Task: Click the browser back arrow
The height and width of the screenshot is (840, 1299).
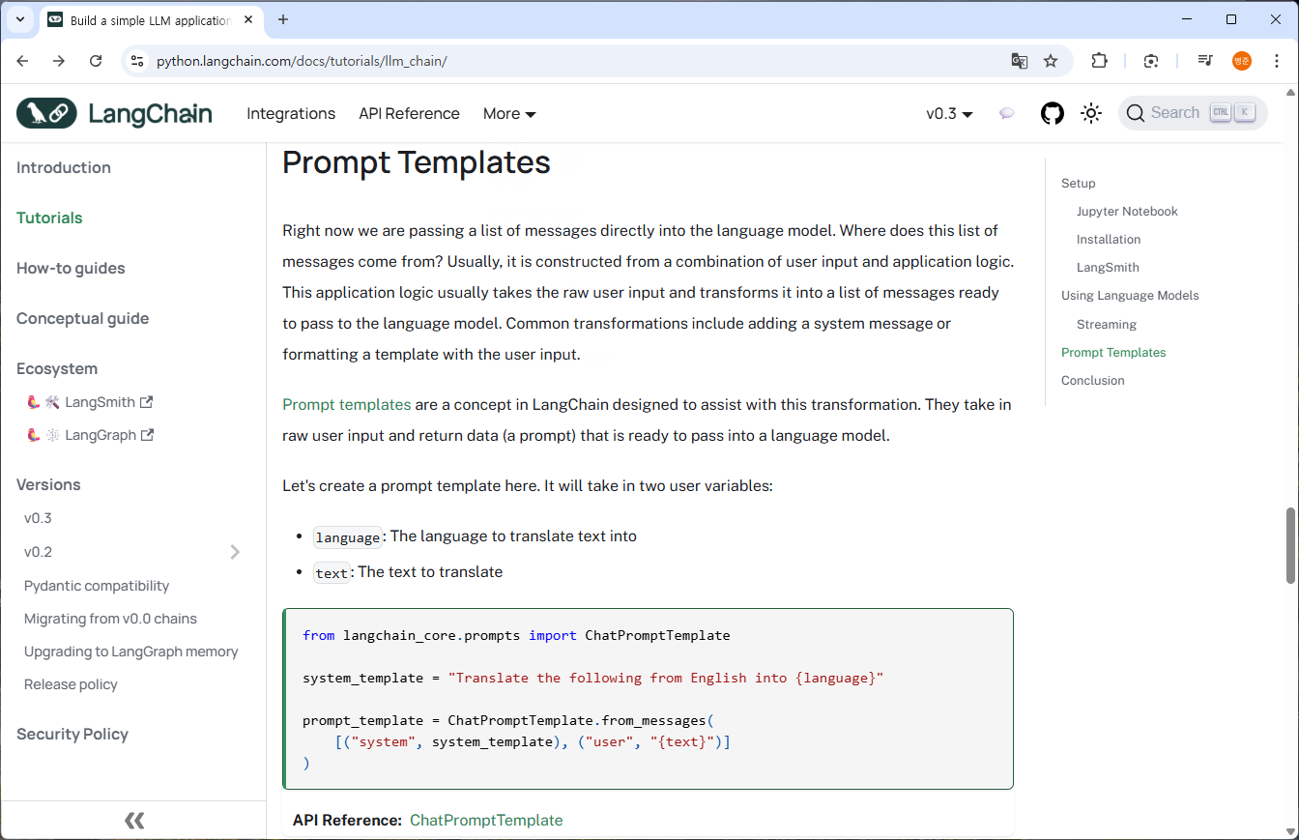Action: (x=23, y=61)
